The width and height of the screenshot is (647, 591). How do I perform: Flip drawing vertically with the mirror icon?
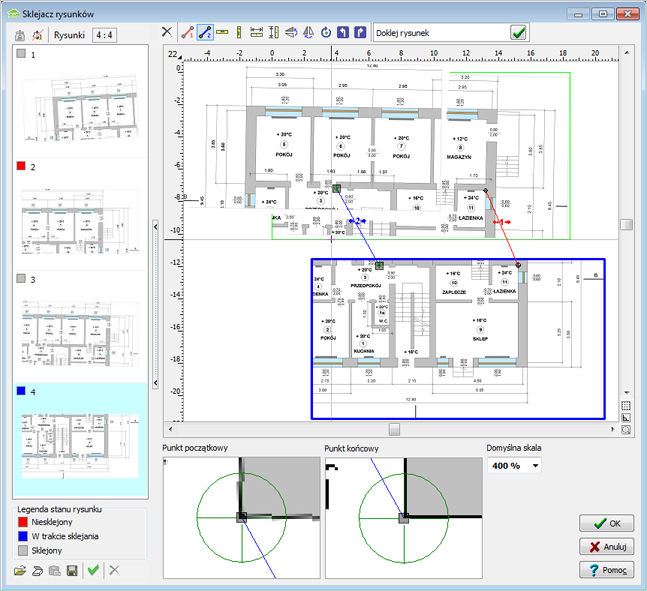(291, 32)
